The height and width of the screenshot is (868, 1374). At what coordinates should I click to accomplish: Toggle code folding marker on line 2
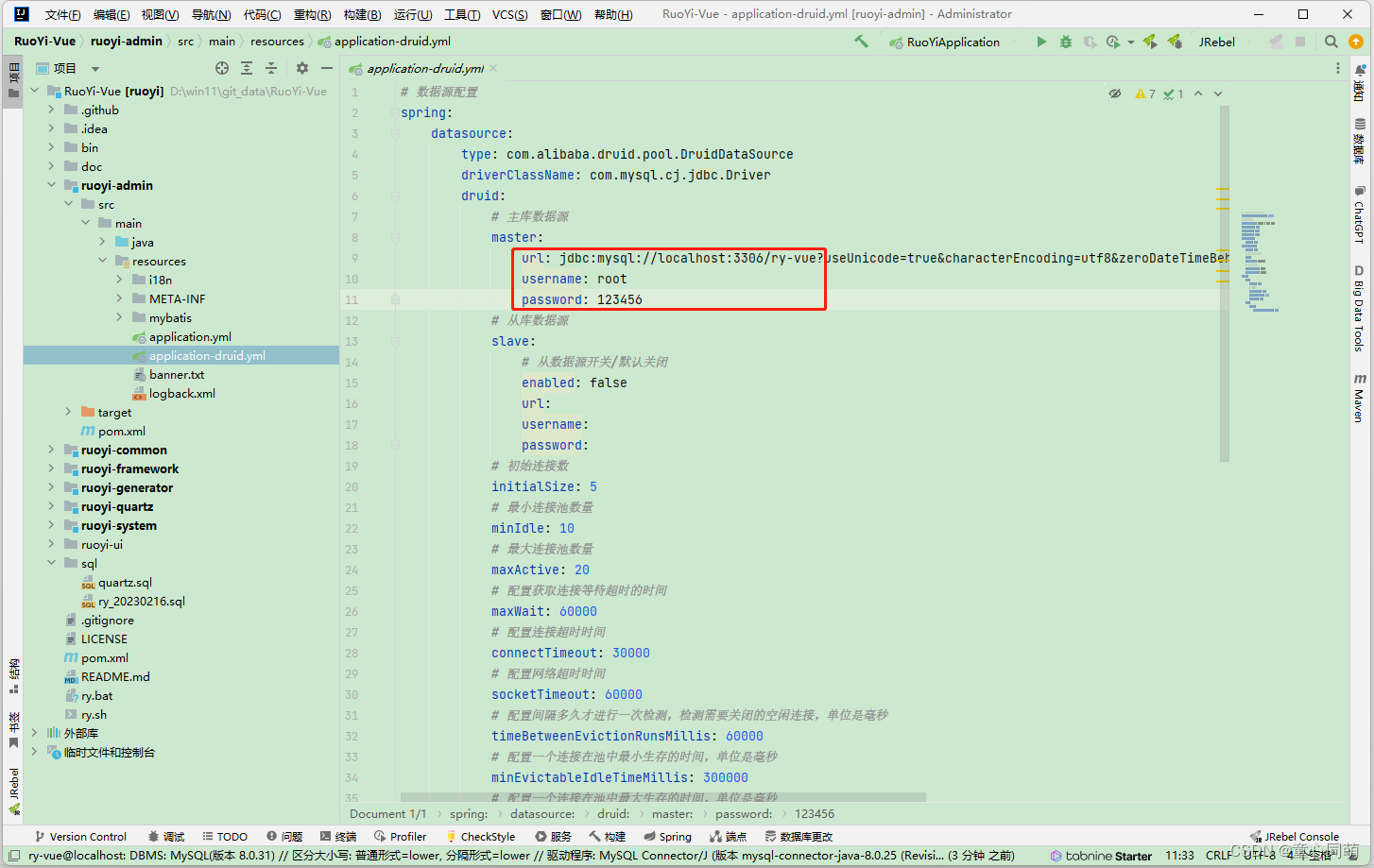click(395, 113)
